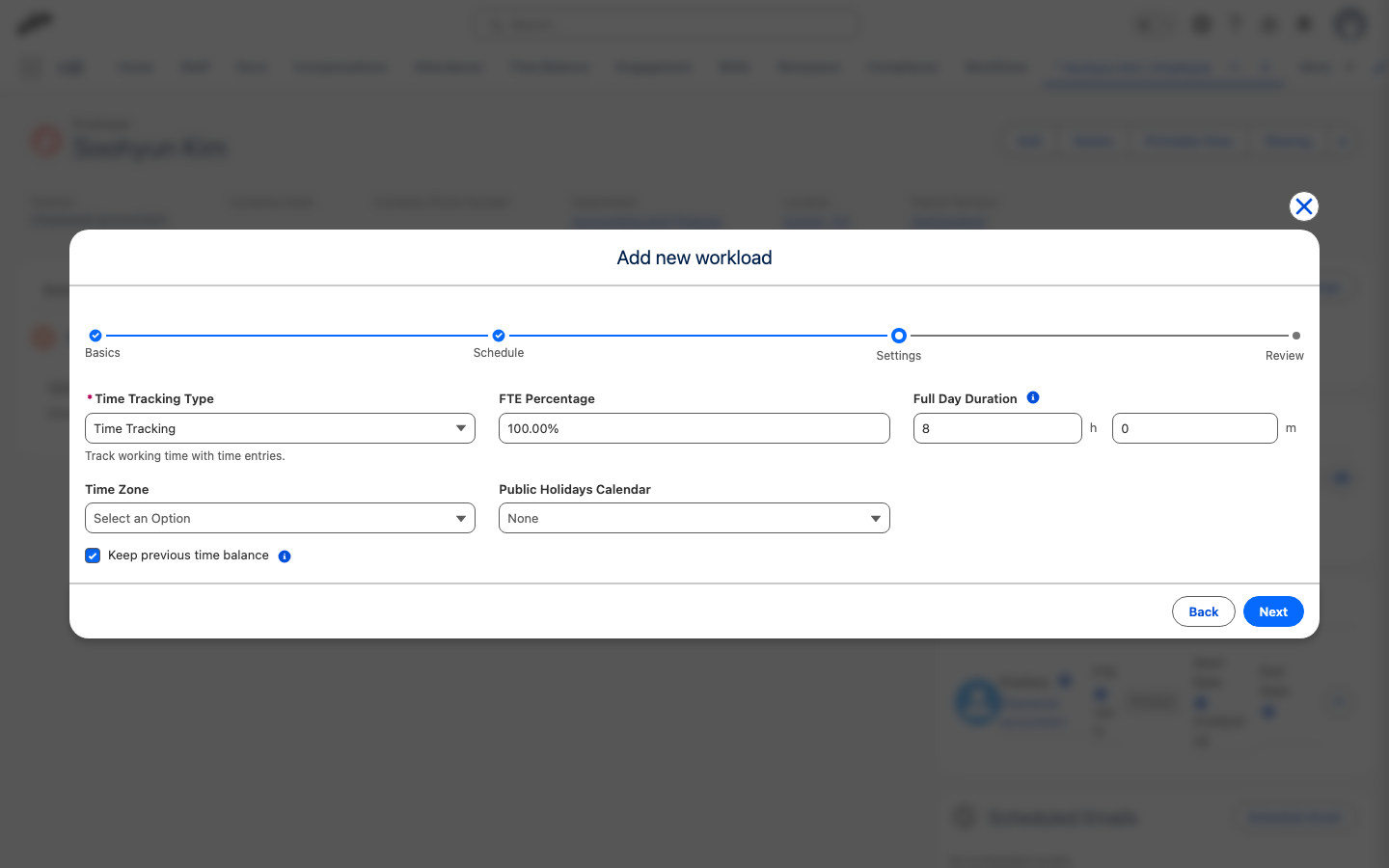
Task: Click the Keep previous time balance label
Action: click(188, 556)
